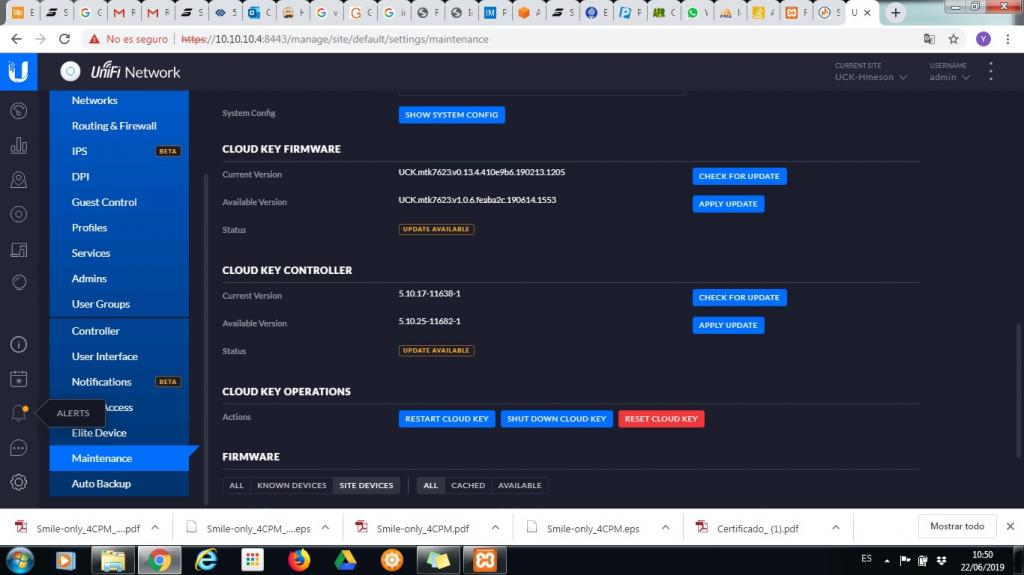Screen dimensions: 1024x575
Task: Open Chrome menu three dots
Action: 1008,39
